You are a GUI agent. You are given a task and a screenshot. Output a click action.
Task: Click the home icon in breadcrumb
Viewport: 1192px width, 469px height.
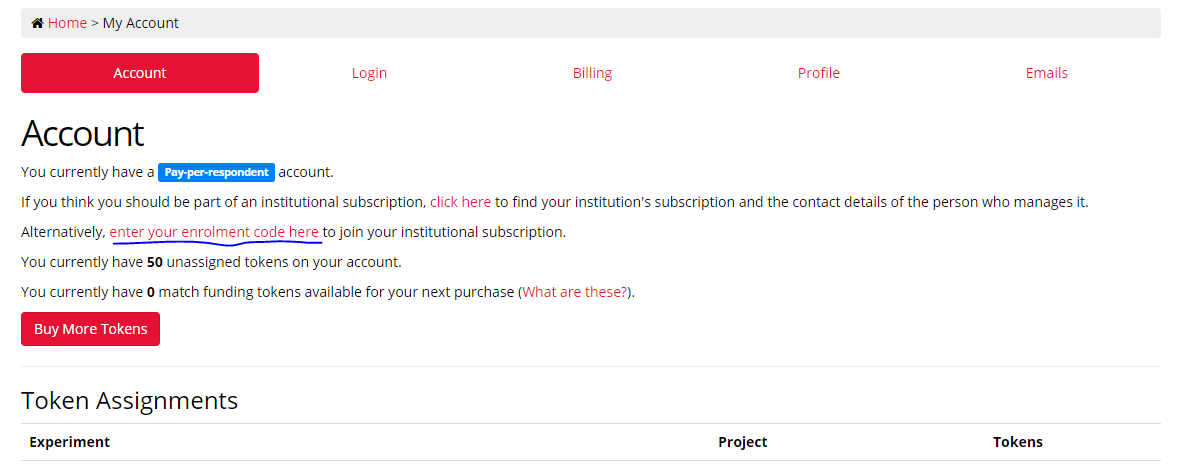click(x=37, y=23)
